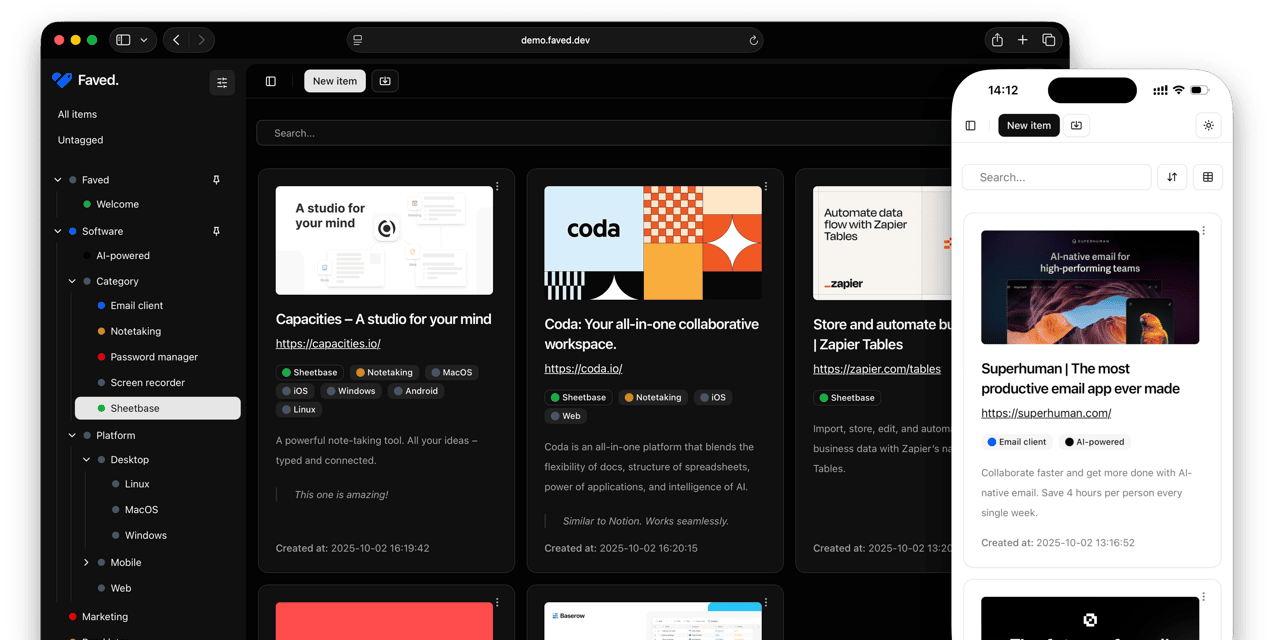Click New item button in desktop app
The width and height of the screenshot is (1280, 640).
click(x=335, y=81)
